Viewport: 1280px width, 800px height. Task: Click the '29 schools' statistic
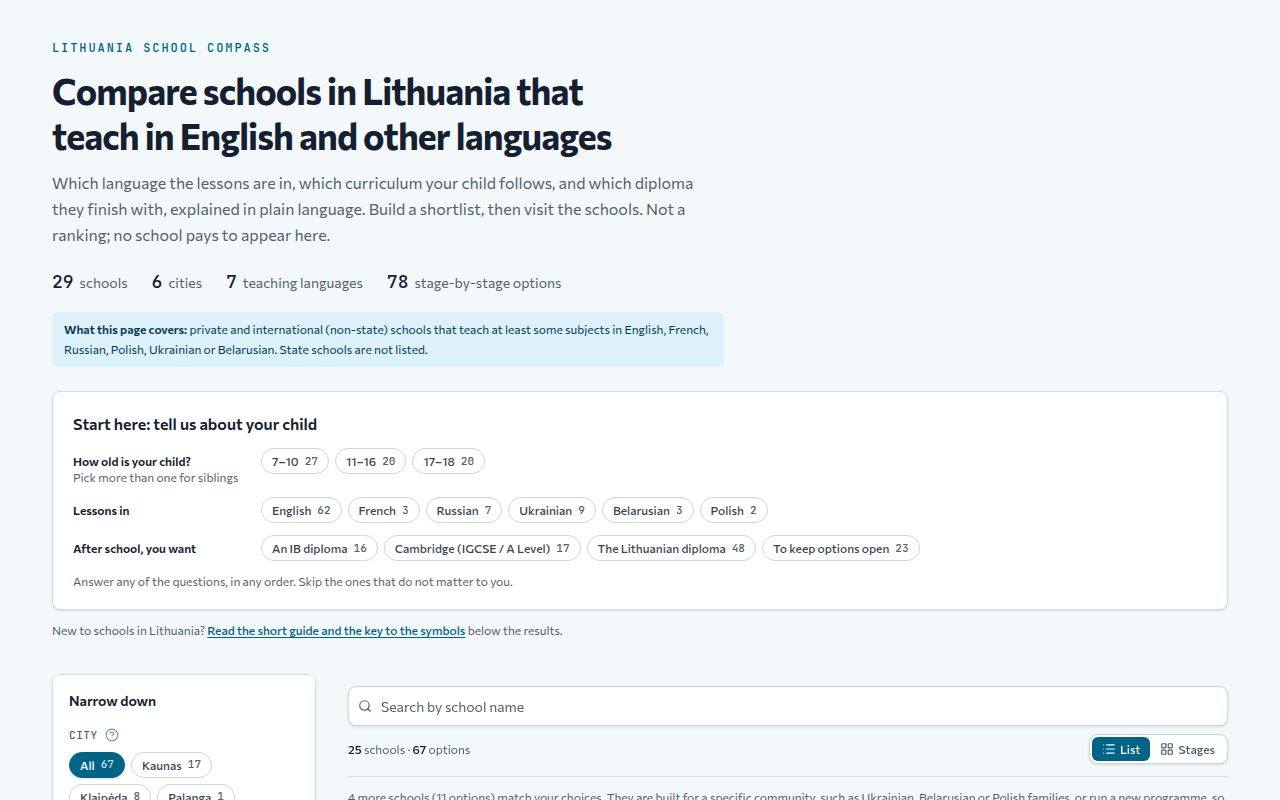click(x=90, y=282)
